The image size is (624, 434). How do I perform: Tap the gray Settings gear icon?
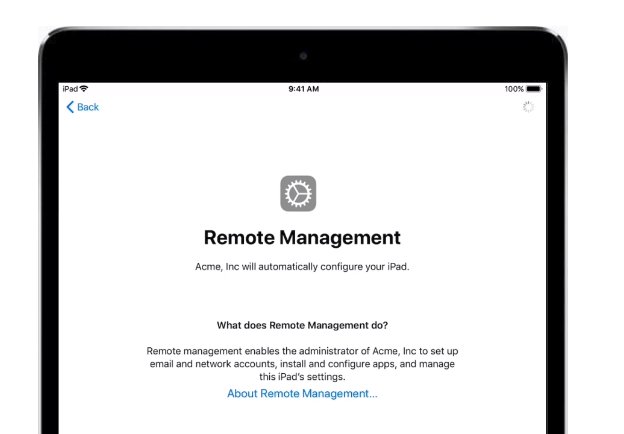pos(298,193)
